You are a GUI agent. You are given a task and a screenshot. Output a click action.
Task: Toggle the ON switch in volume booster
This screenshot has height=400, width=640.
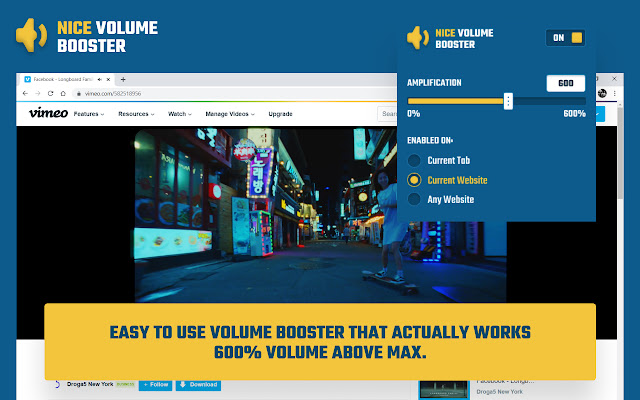coord(566,38)
